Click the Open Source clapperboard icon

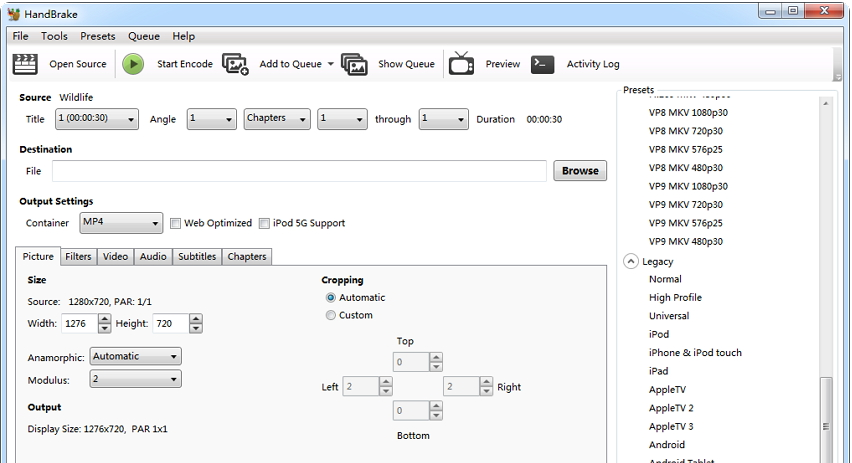click(25, 64)
